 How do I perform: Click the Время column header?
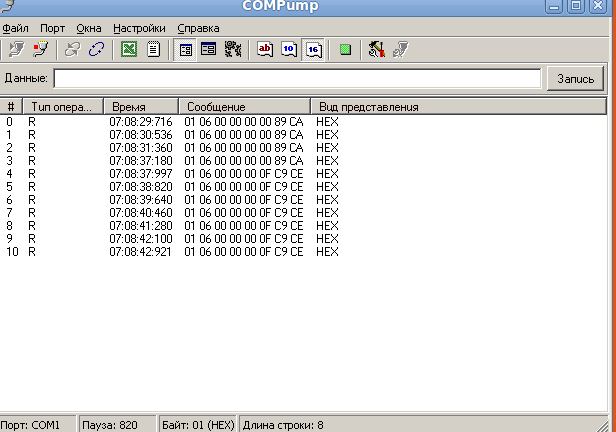(141, 106)
